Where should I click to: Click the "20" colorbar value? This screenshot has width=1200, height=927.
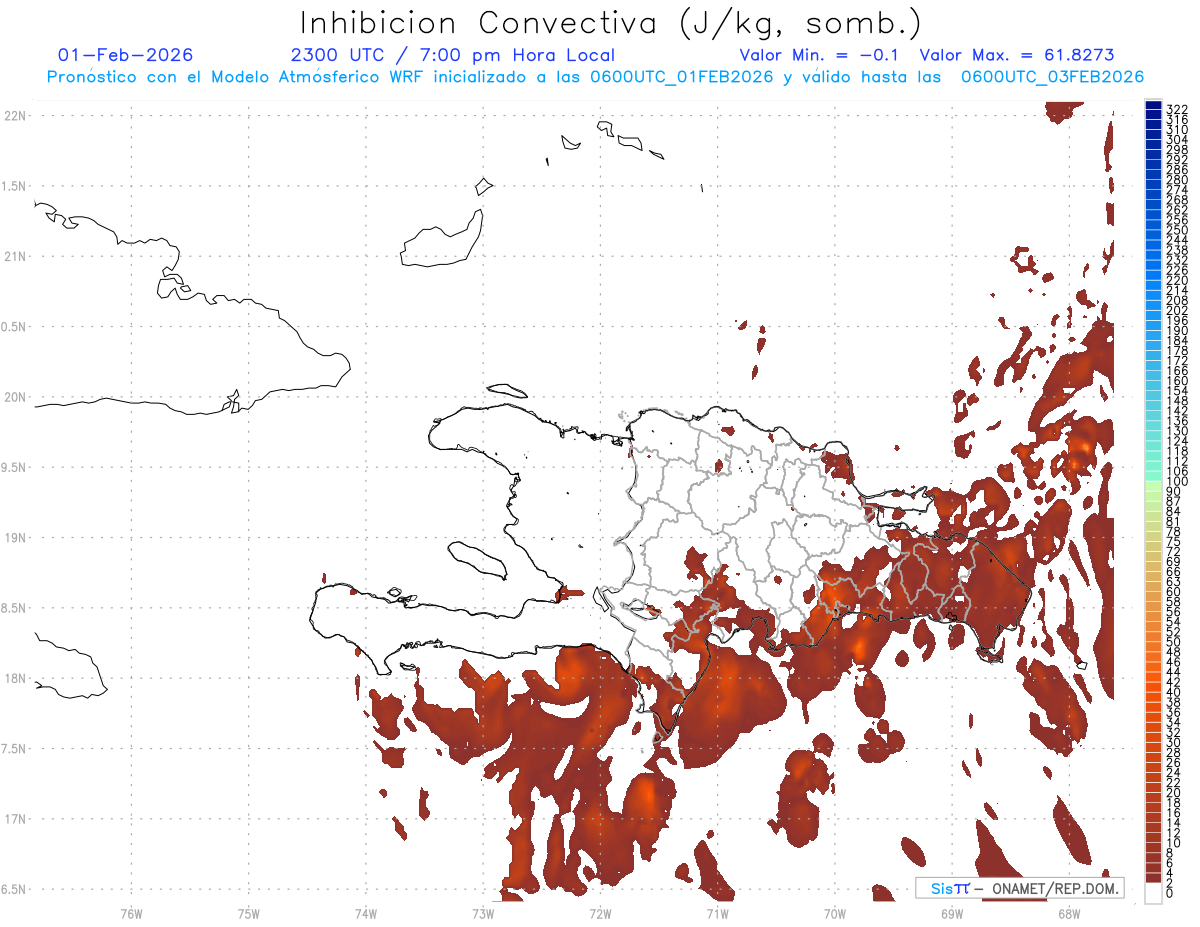(x=1173, y=791)
